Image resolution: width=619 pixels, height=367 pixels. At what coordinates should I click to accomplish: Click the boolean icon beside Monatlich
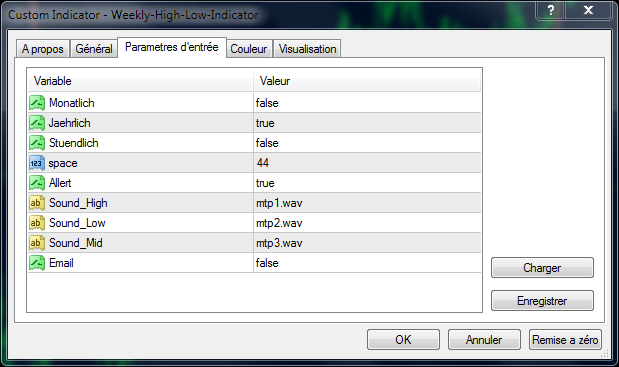coord(37,103)
